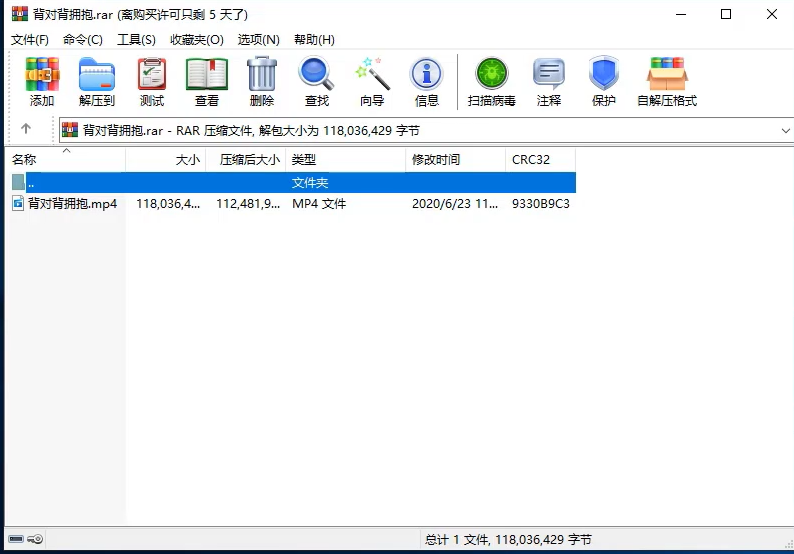Show archive 信息 (Info) icon
The image size is (794, 554).
pyautogui.click(x=427, y=82)
